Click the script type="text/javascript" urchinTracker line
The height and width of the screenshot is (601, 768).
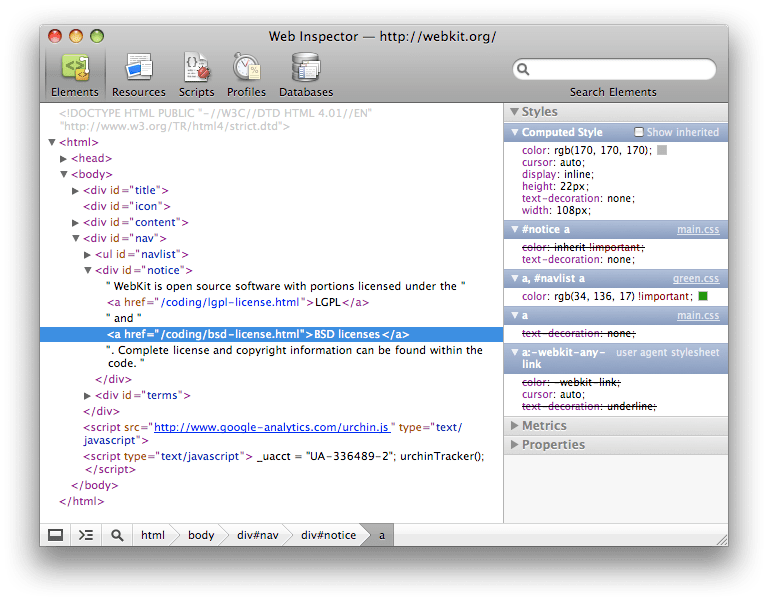click(x=283, y=462)
